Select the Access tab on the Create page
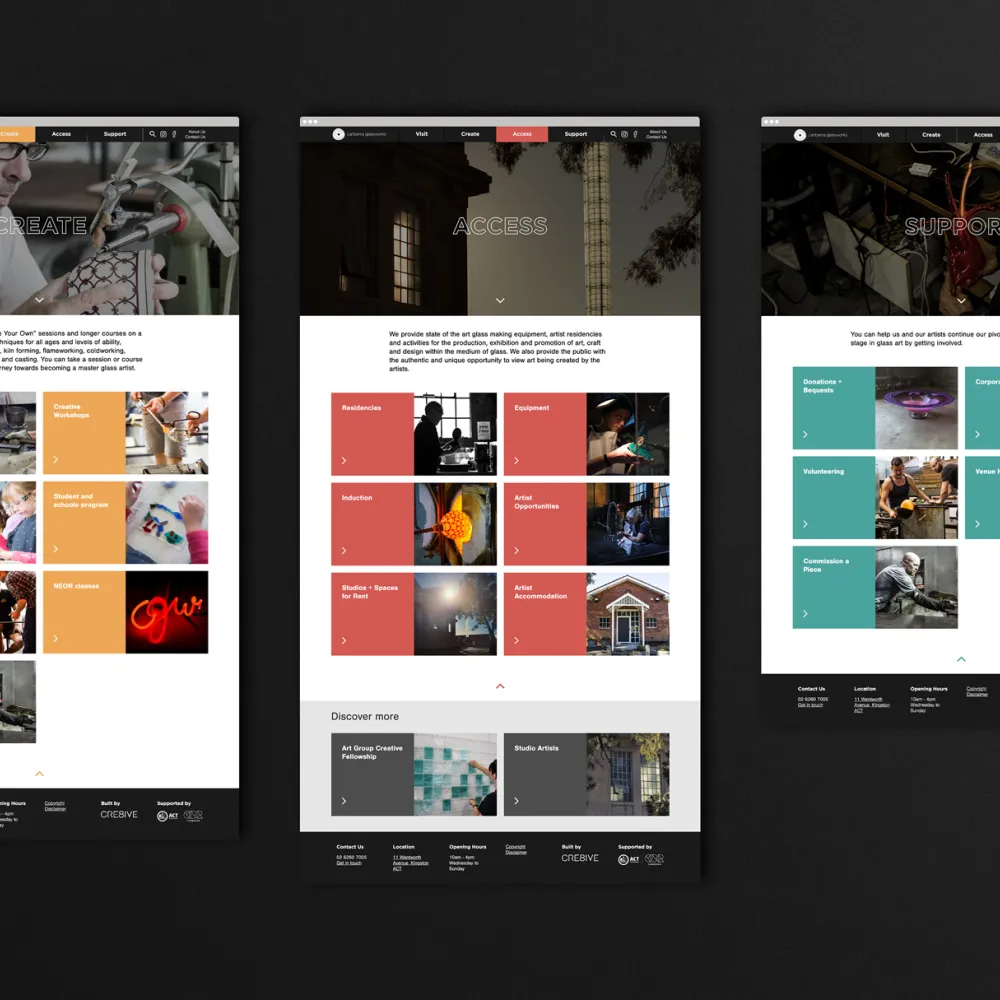 (61, 134)
